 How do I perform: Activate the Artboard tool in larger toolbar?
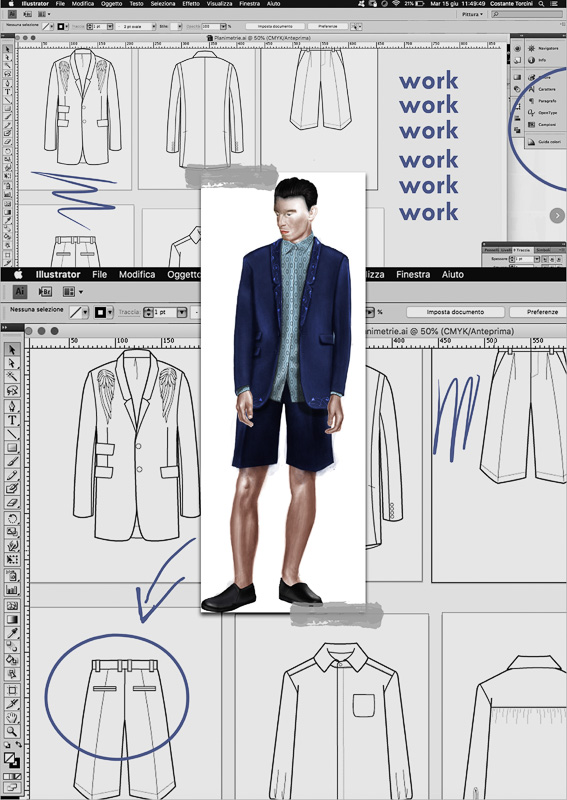point(12,690)
